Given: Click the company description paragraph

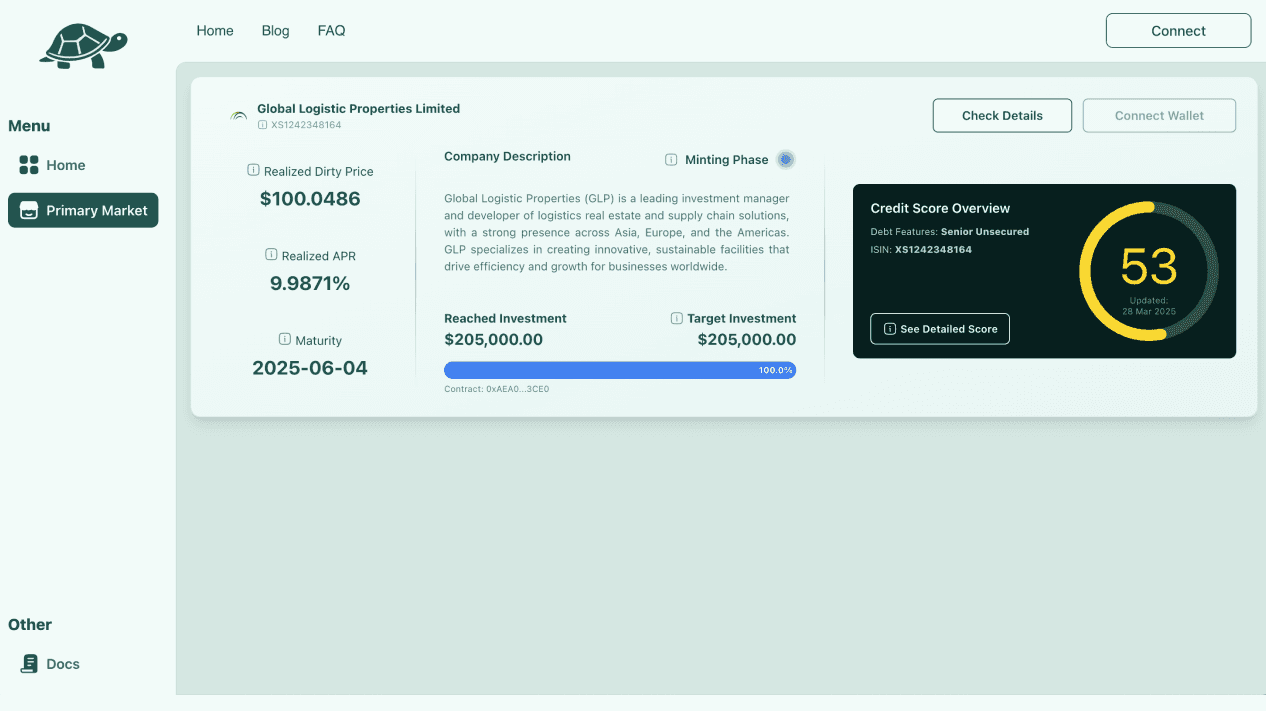Looking at the screenshot, I should pos(617,233).
